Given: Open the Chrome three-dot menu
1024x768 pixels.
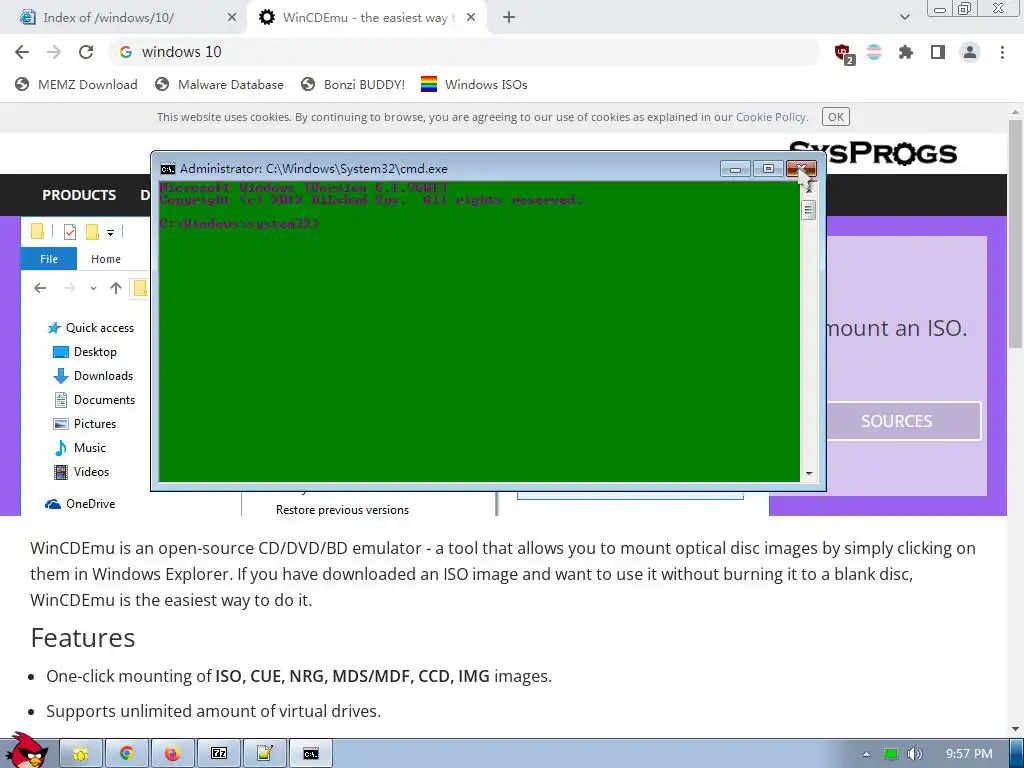Looking at the screenshot, I should (1002, 52).
